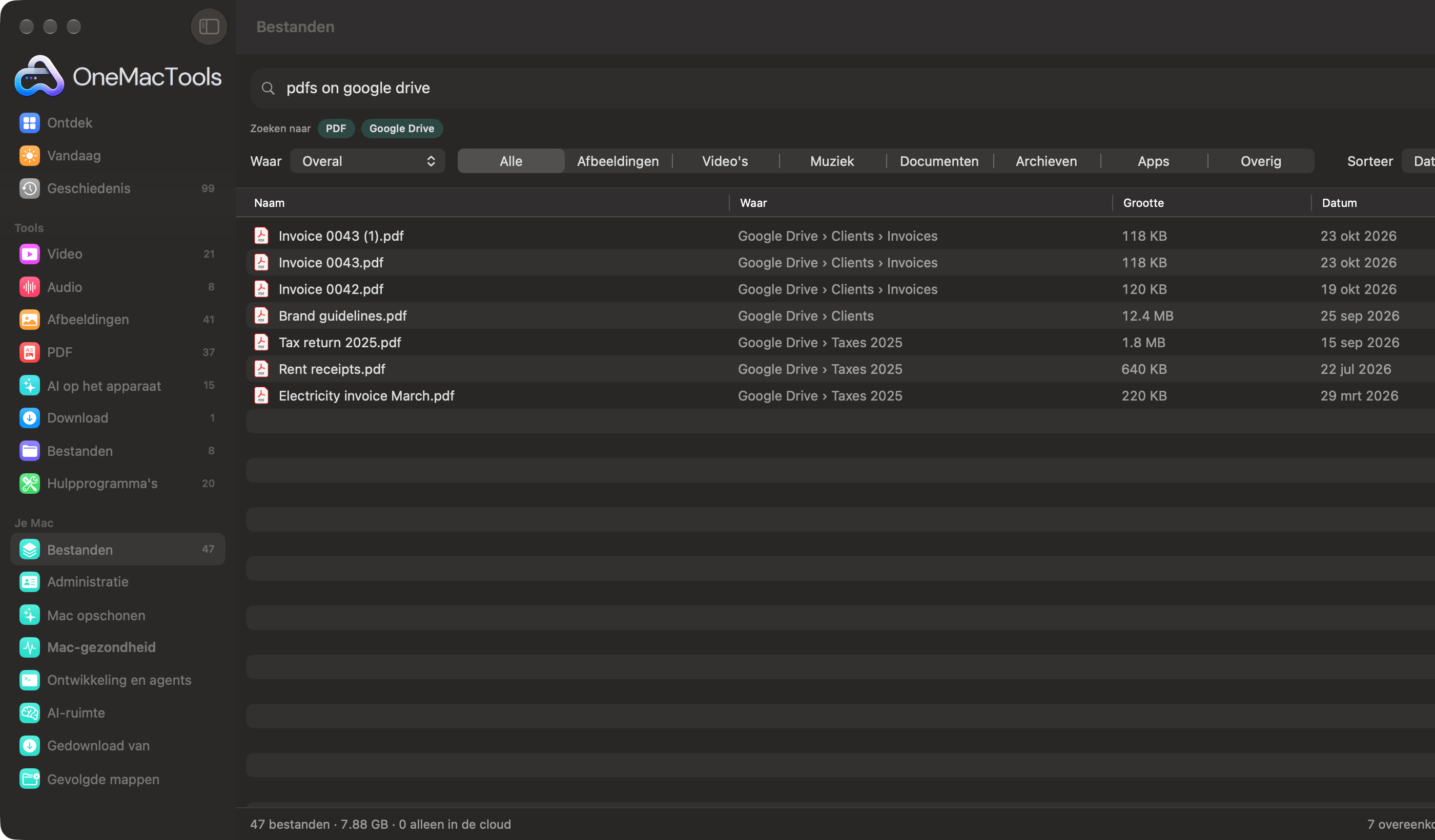This screenshot has width=1435, height=840.
Task: Open Ontwikkeling en agents
Action: (x=117, y=680)
